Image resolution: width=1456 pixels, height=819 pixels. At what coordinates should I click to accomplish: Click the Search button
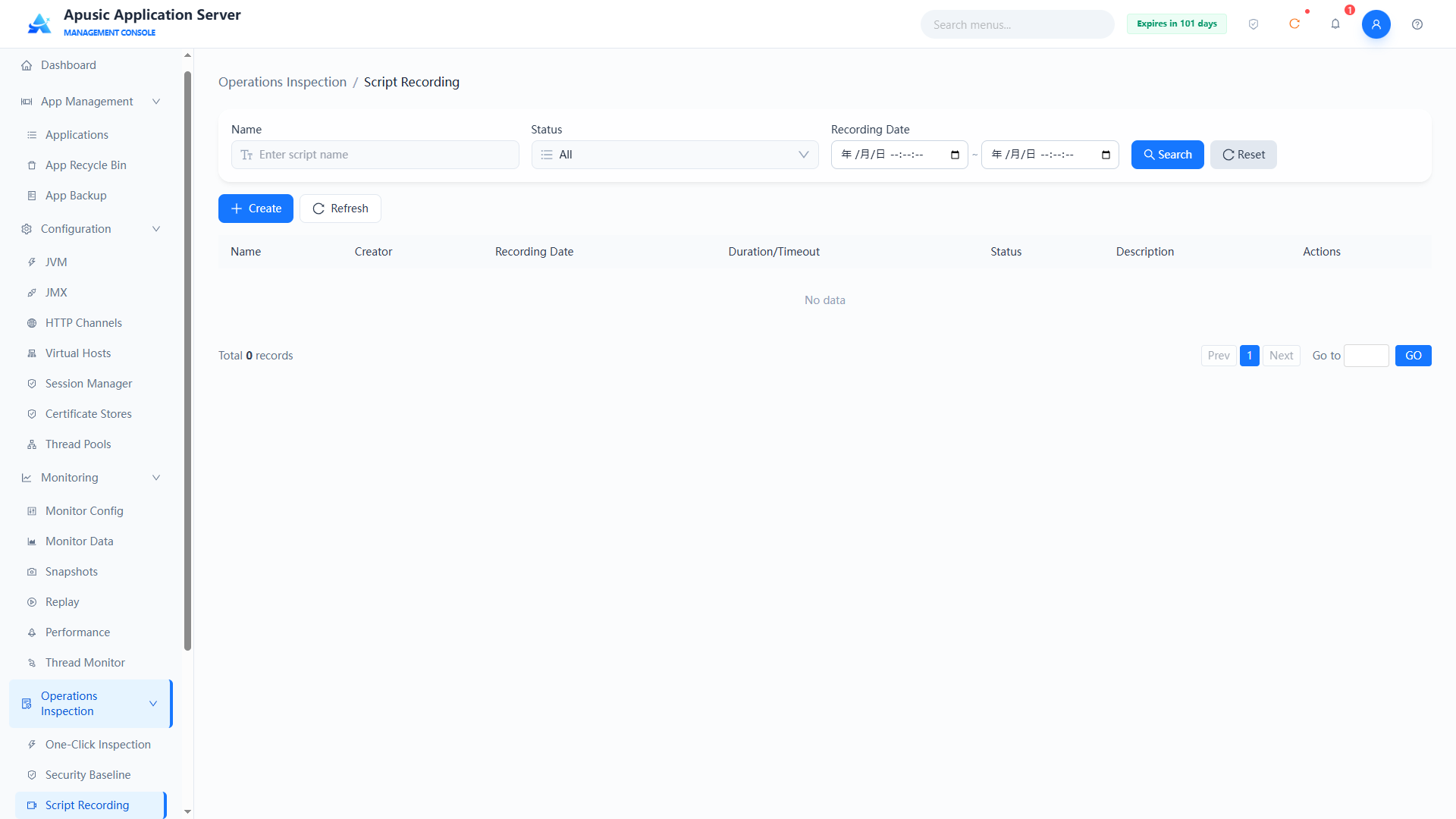1167,155
